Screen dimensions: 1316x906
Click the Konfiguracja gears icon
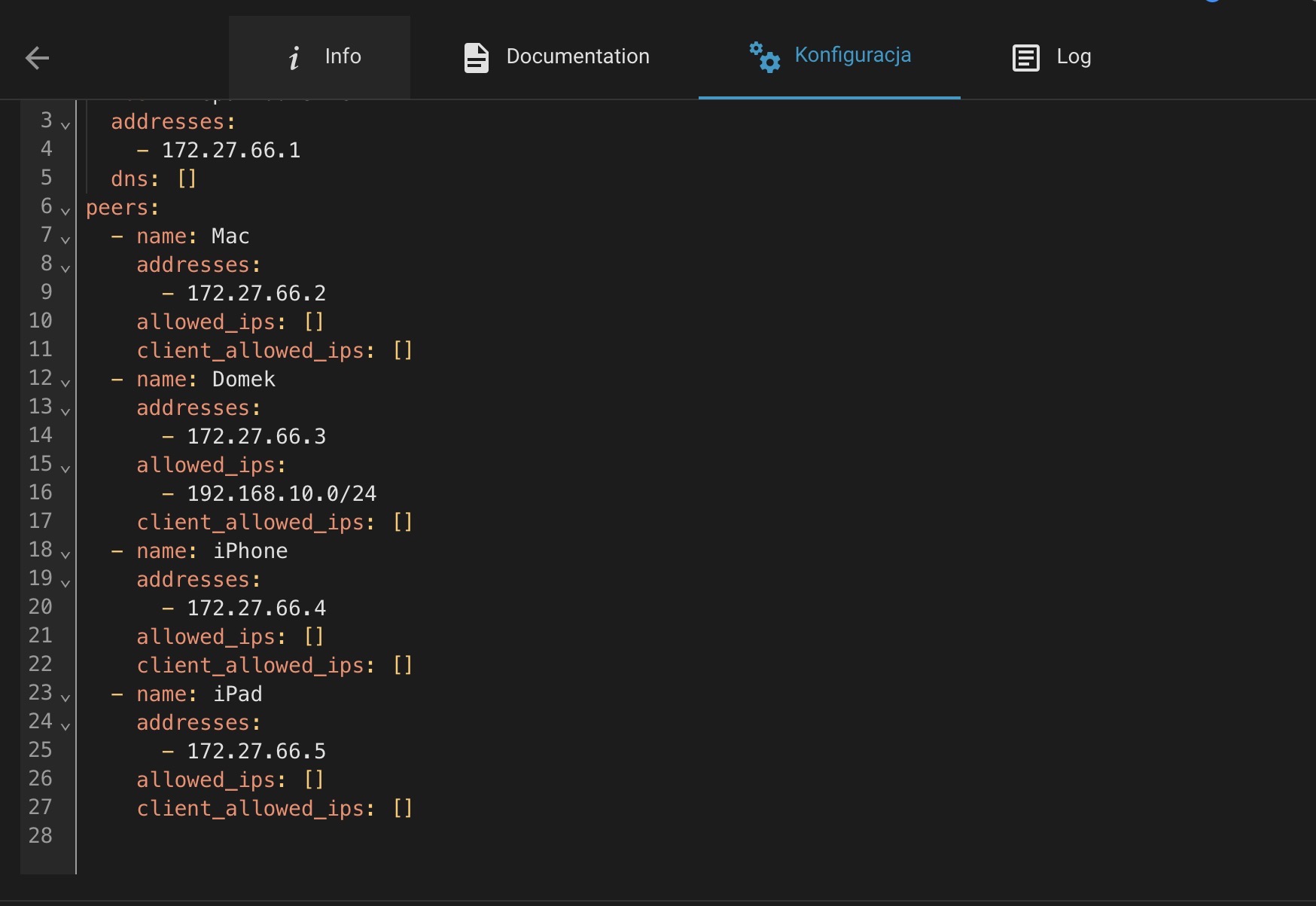click(765, 57)
